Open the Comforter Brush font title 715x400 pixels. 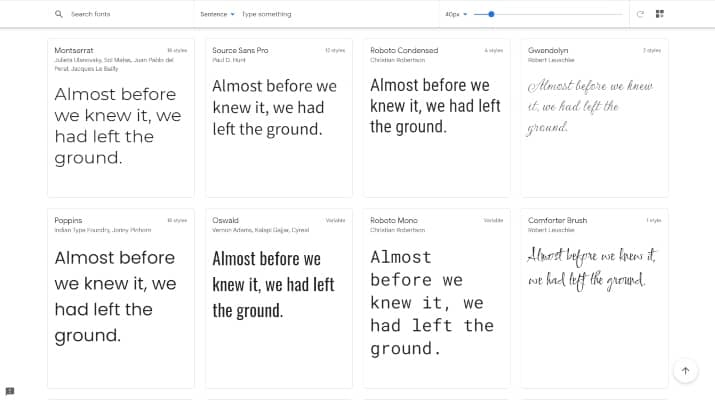click(x=557, y=220)
